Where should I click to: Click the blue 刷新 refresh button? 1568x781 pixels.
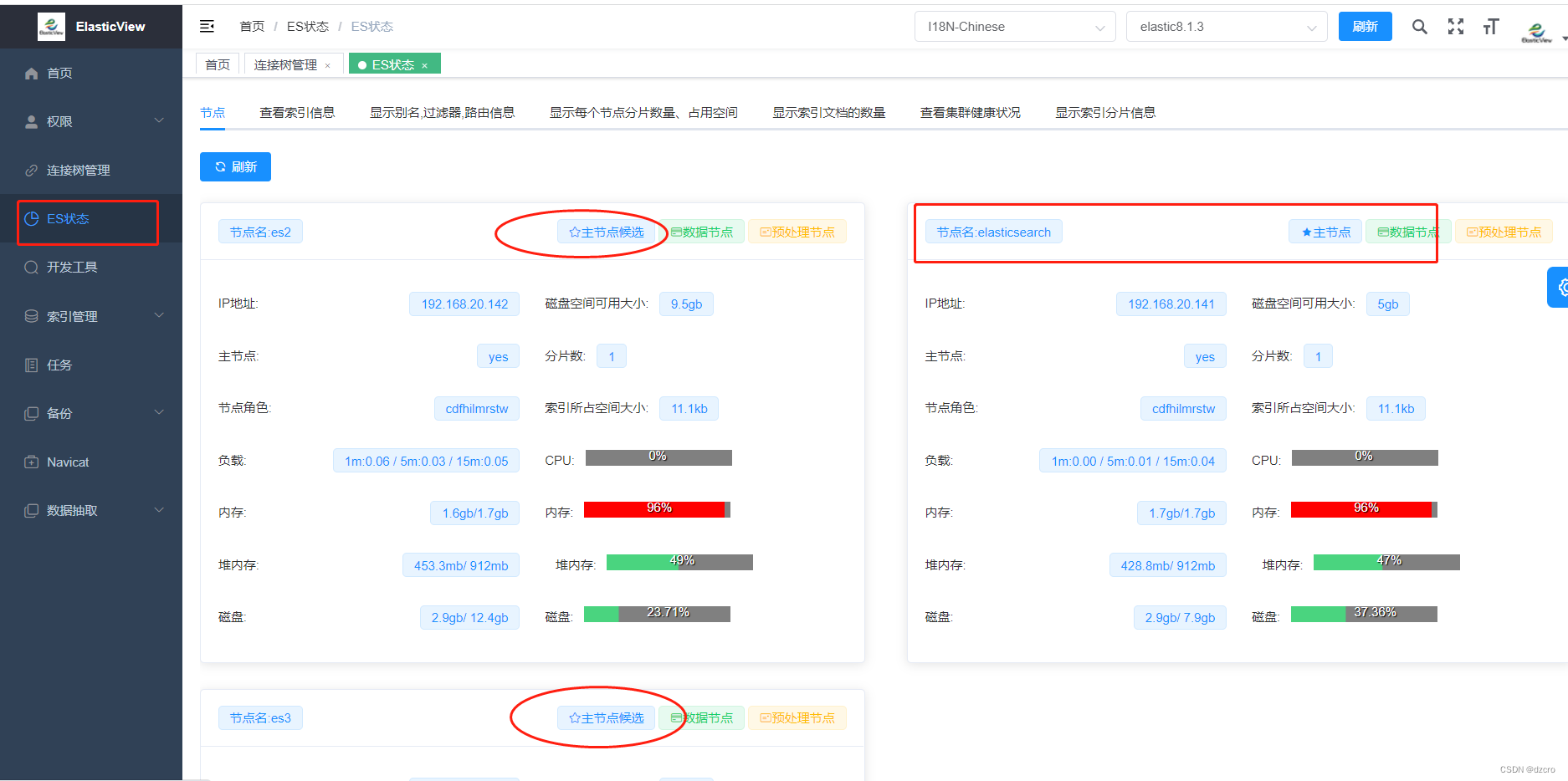(x=235, y=166)
